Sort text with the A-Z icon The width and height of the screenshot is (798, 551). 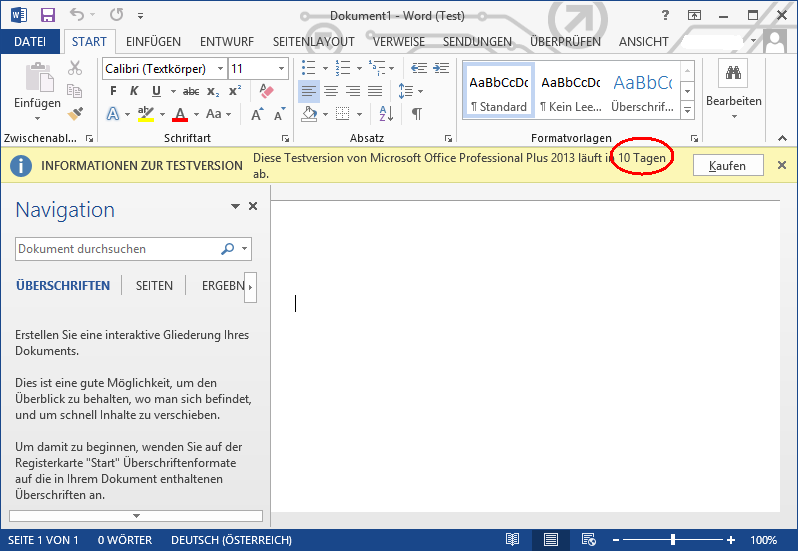(386, 113)
